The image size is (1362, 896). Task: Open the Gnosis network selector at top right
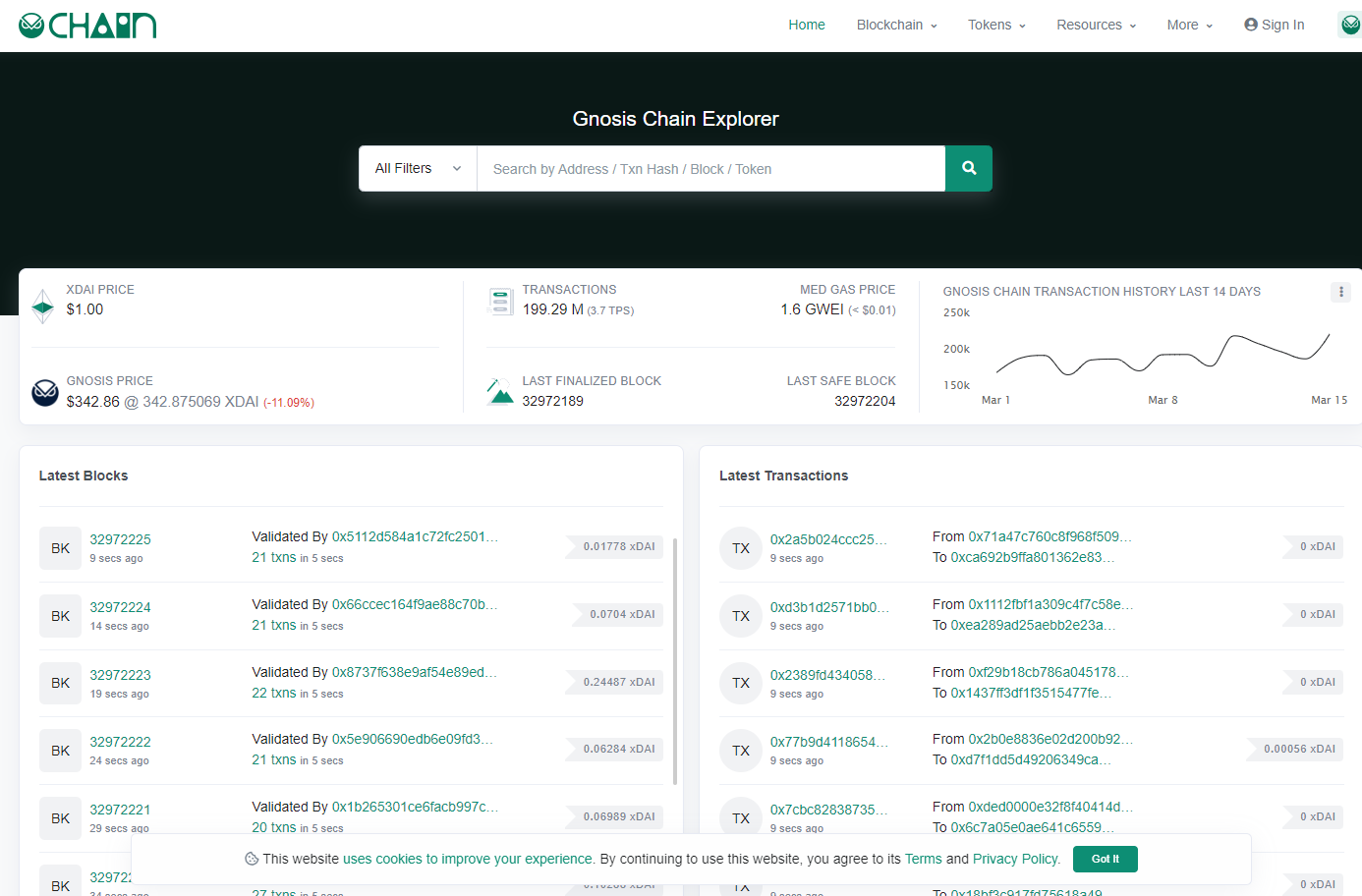click(x=1349, y=24)
